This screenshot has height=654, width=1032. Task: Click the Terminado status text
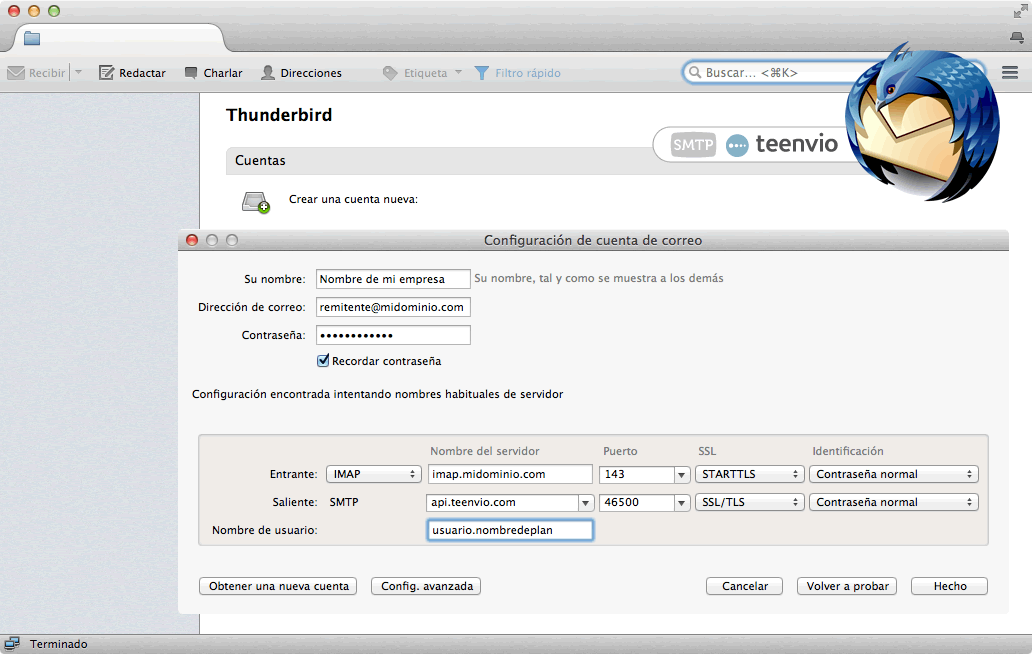click(x=59, y=644)
